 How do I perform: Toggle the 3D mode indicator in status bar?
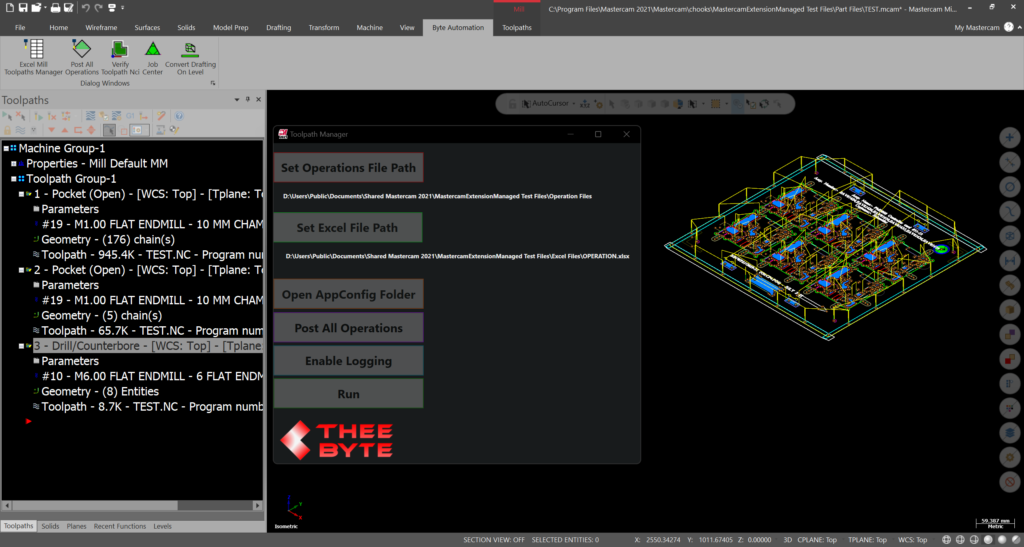tap(761, 540)
